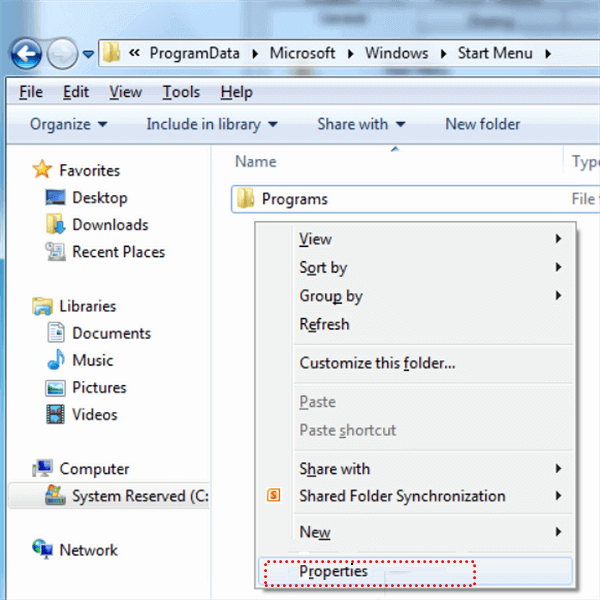
Task: Choose Properties from the context menu
Action: [416, 571]
